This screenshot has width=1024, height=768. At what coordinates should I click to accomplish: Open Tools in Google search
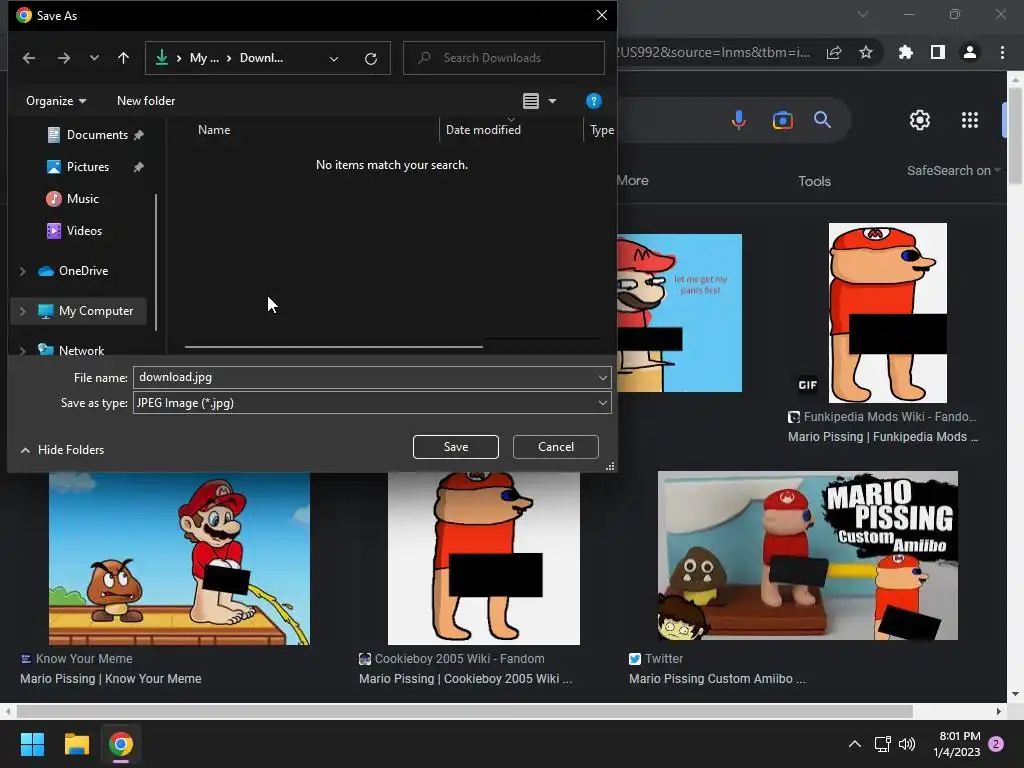[814, 181]
